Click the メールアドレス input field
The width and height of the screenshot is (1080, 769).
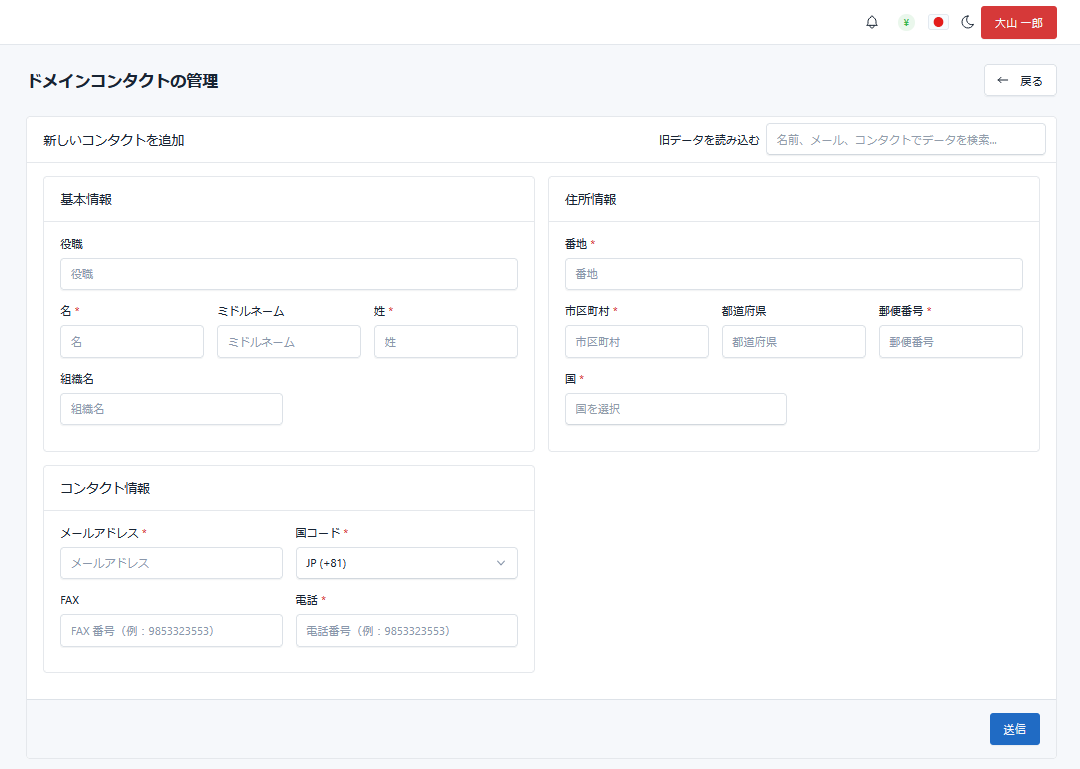[x=171, y=563]
